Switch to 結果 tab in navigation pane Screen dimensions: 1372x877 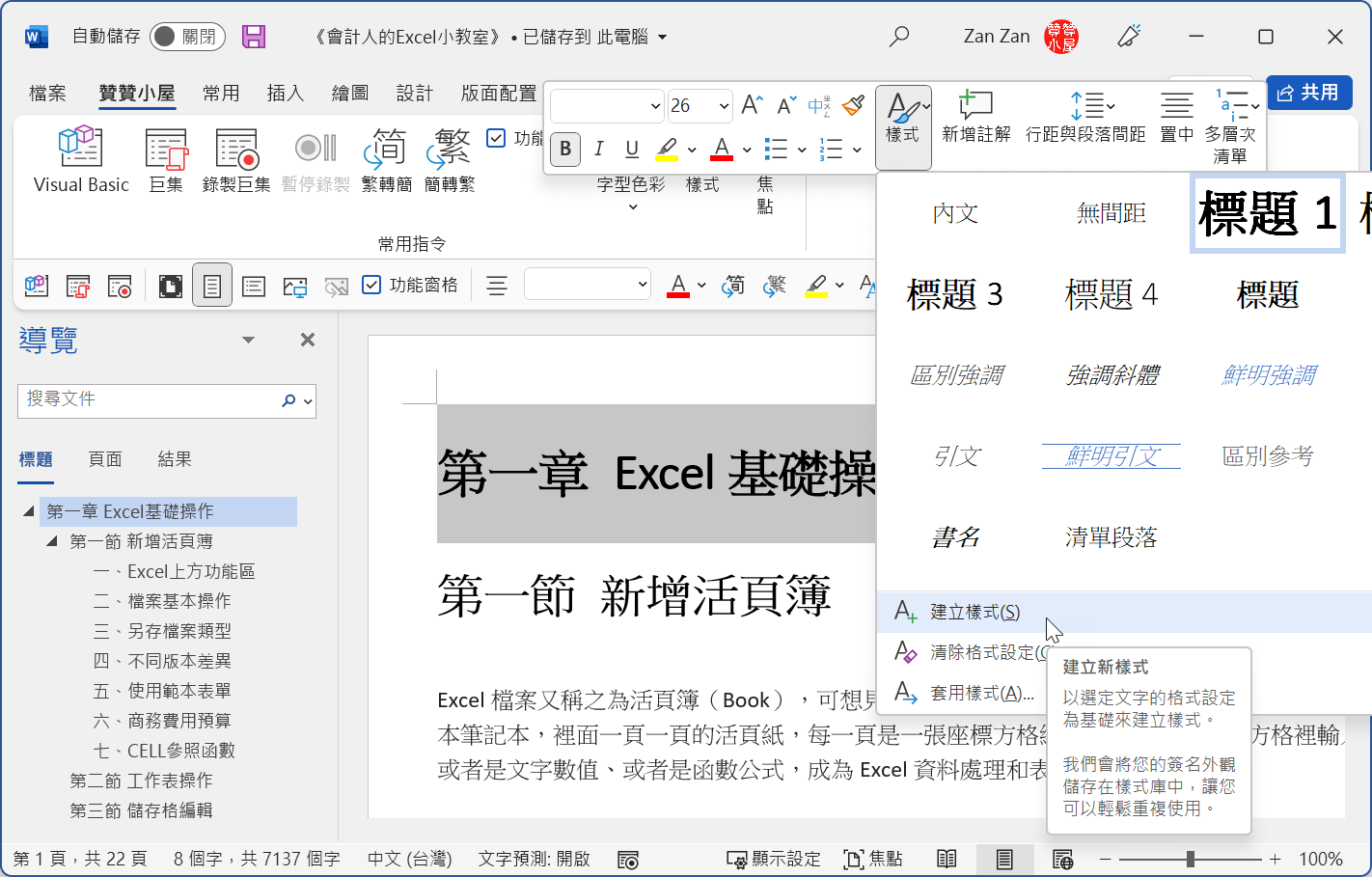pyautogui.click(x=175, y=459)
